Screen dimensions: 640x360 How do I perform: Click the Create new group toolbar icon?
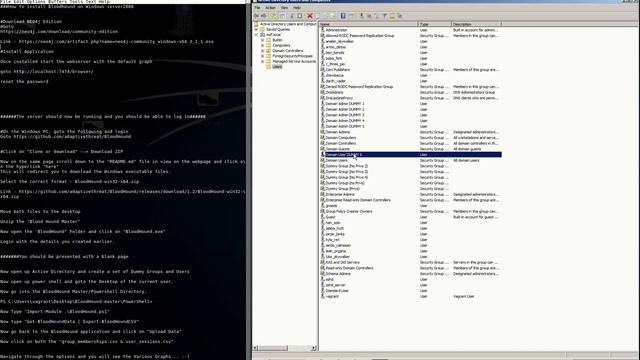pos(369,16)
